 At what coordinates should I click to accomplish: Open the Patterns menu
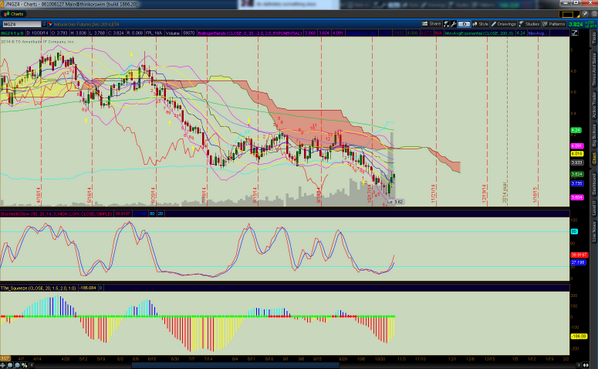[554, 24]
